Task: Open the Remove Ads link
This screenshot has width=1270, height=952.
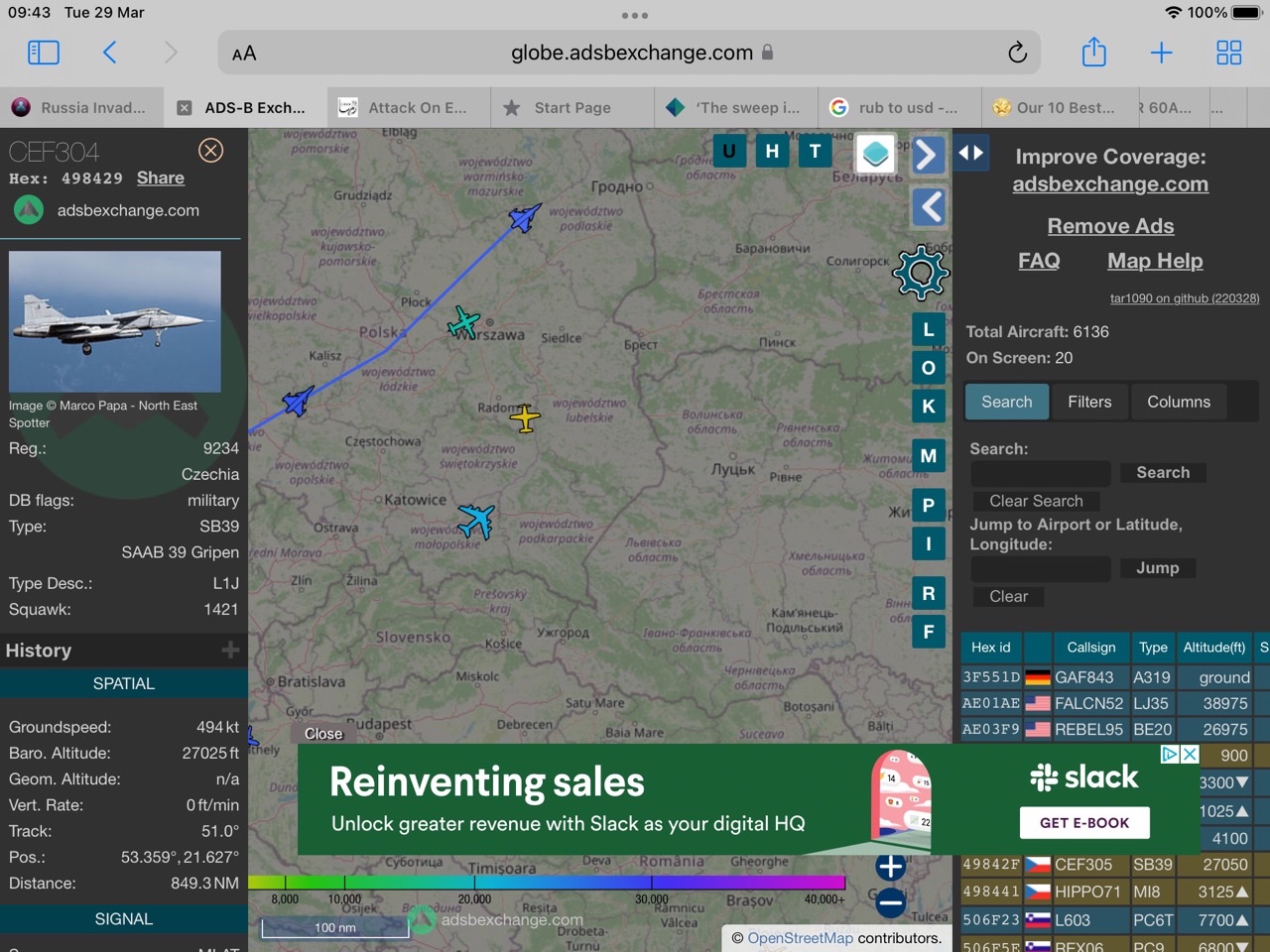Action: [1110, 226]
